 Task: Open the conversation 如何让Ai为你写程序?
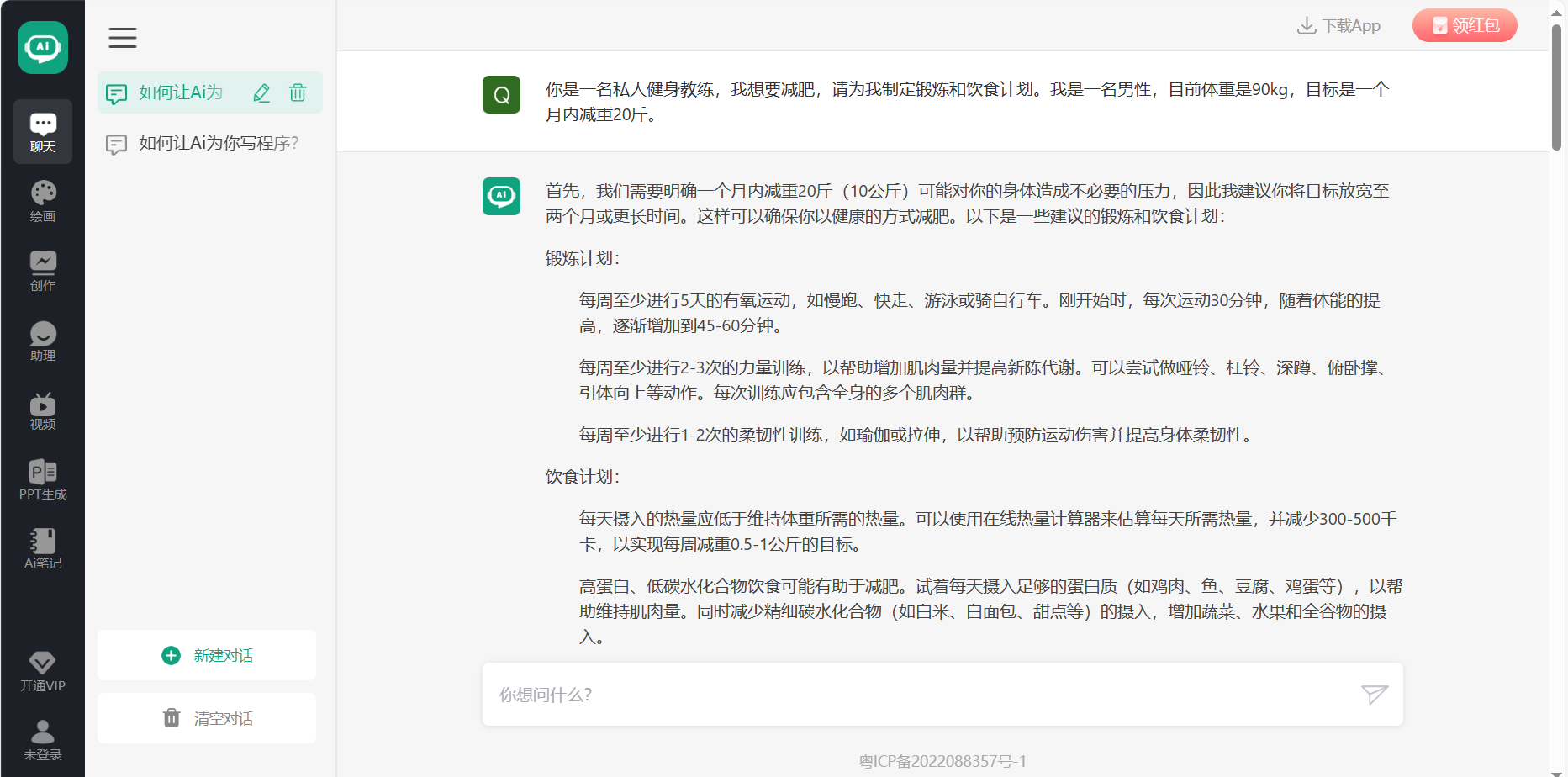click(219, 143)
